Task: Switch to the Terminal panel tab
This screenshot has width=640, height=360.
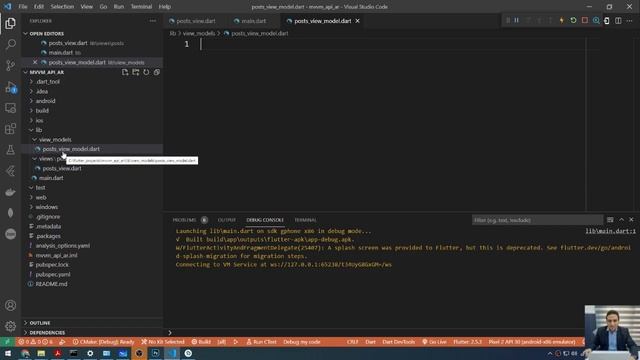Action: click(x=305, y=220)
